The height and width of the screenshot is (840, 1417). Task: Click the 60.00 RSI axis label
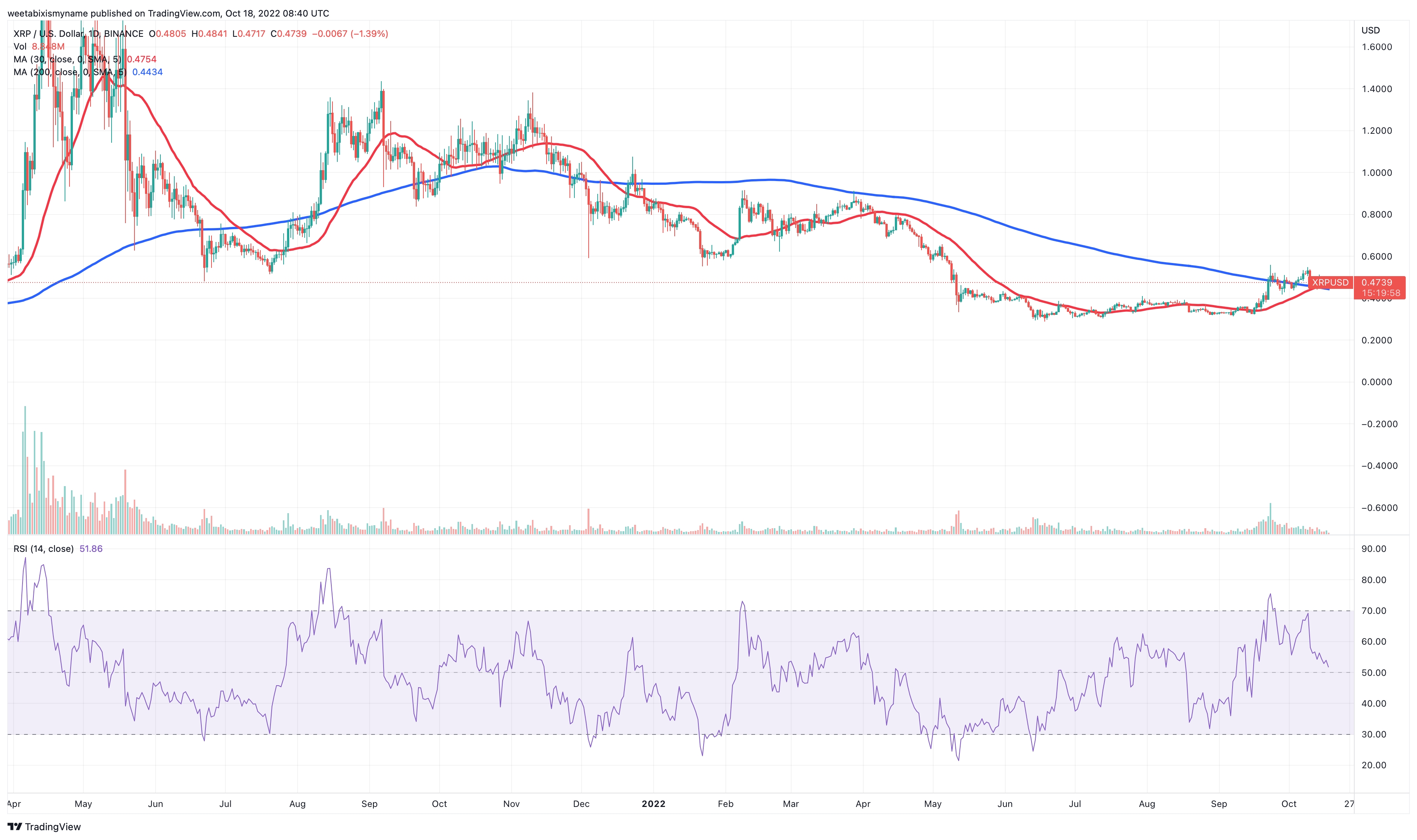click(x=1374, y=641)
